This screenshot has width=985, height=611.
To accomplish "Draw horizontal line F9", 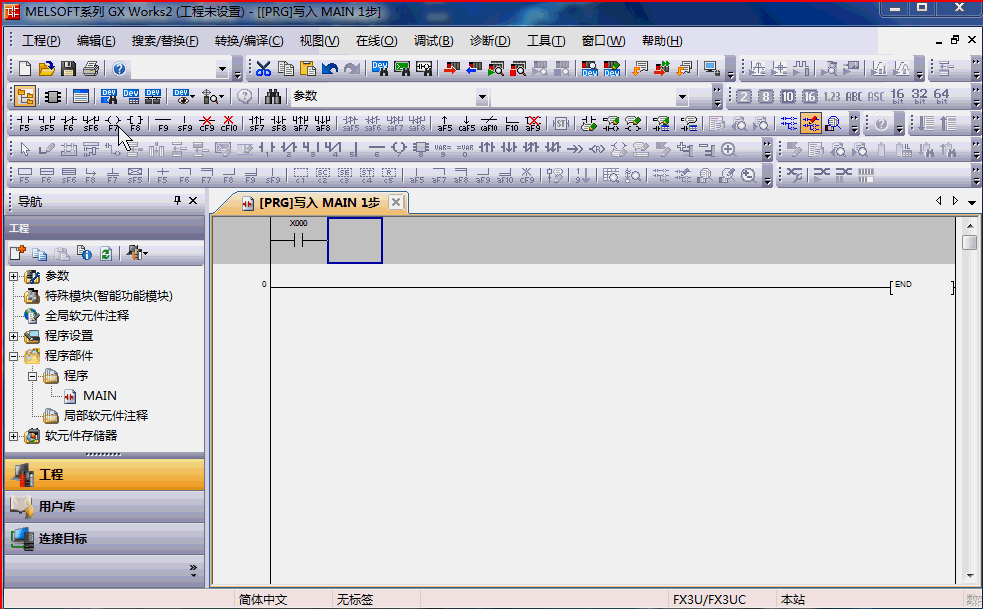I will (x=163, y=123).
